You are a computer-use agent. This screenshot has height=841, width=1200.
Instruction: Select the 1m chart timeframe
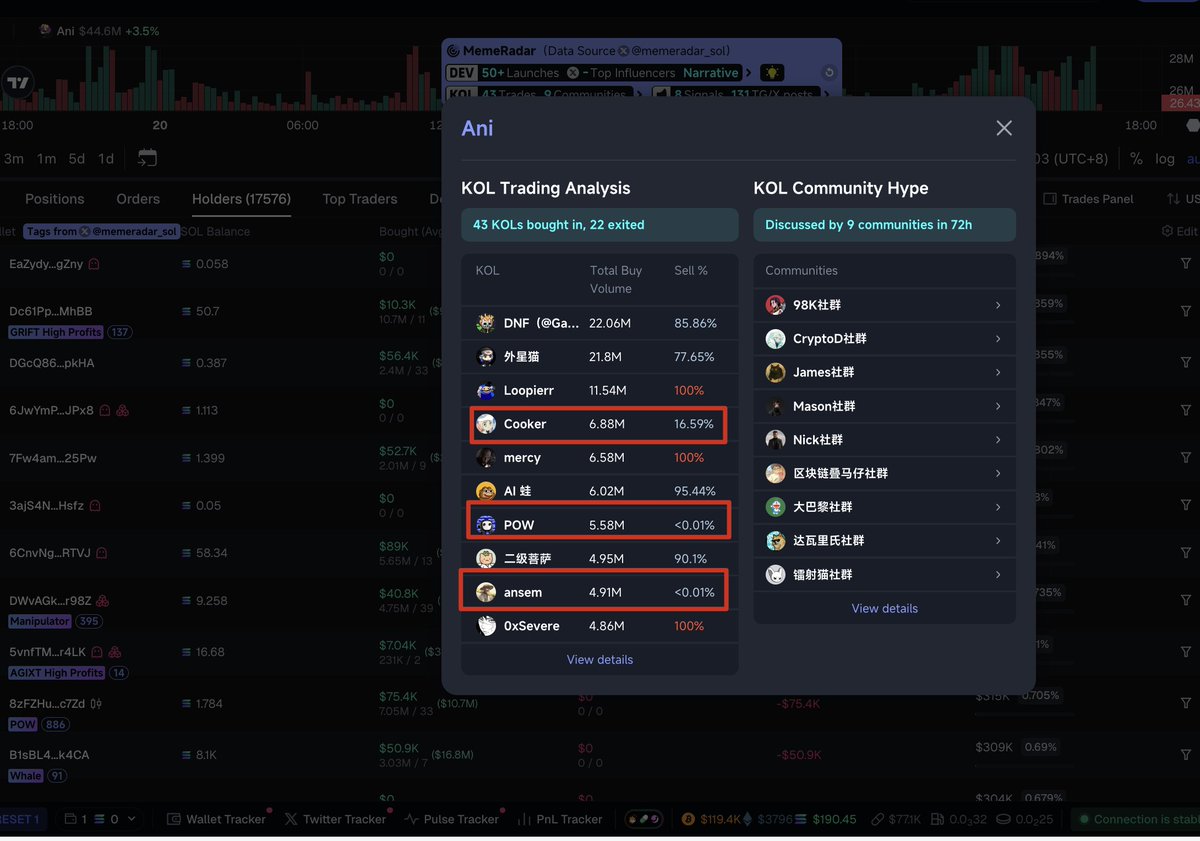coord(46,158)
